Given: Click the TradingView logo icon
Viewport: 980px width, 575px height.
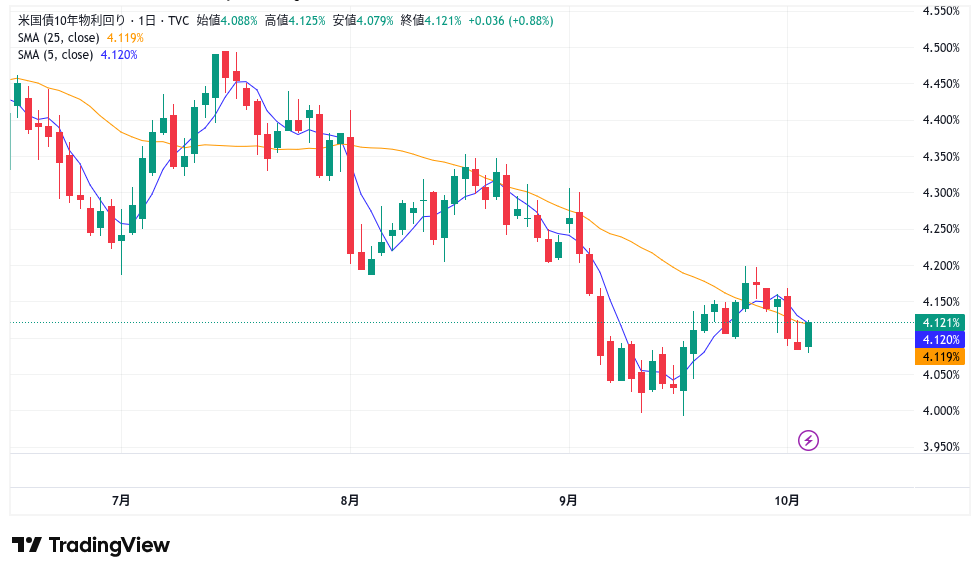Looking at the screenshot, I should coord(26,545).
